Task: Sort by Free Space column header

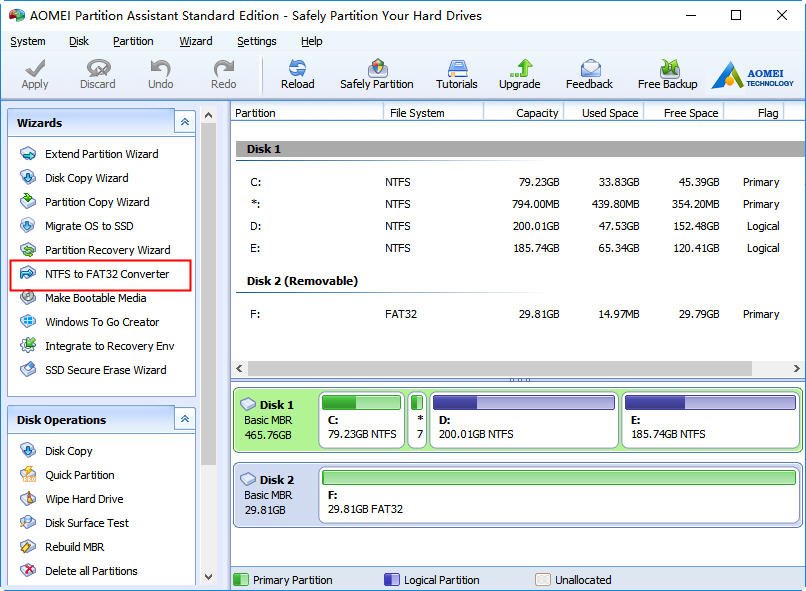Action: click(x=684, y=113)
